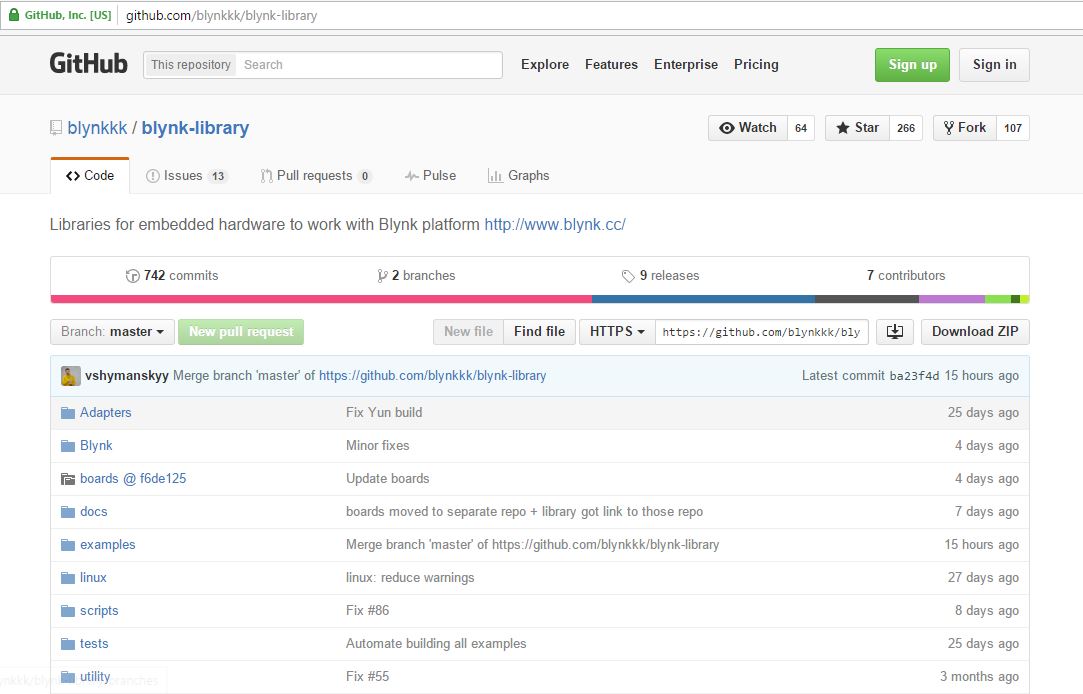Click the GitHub logo
Viewport: 1083px width, 694px height.
click(88, 63)
